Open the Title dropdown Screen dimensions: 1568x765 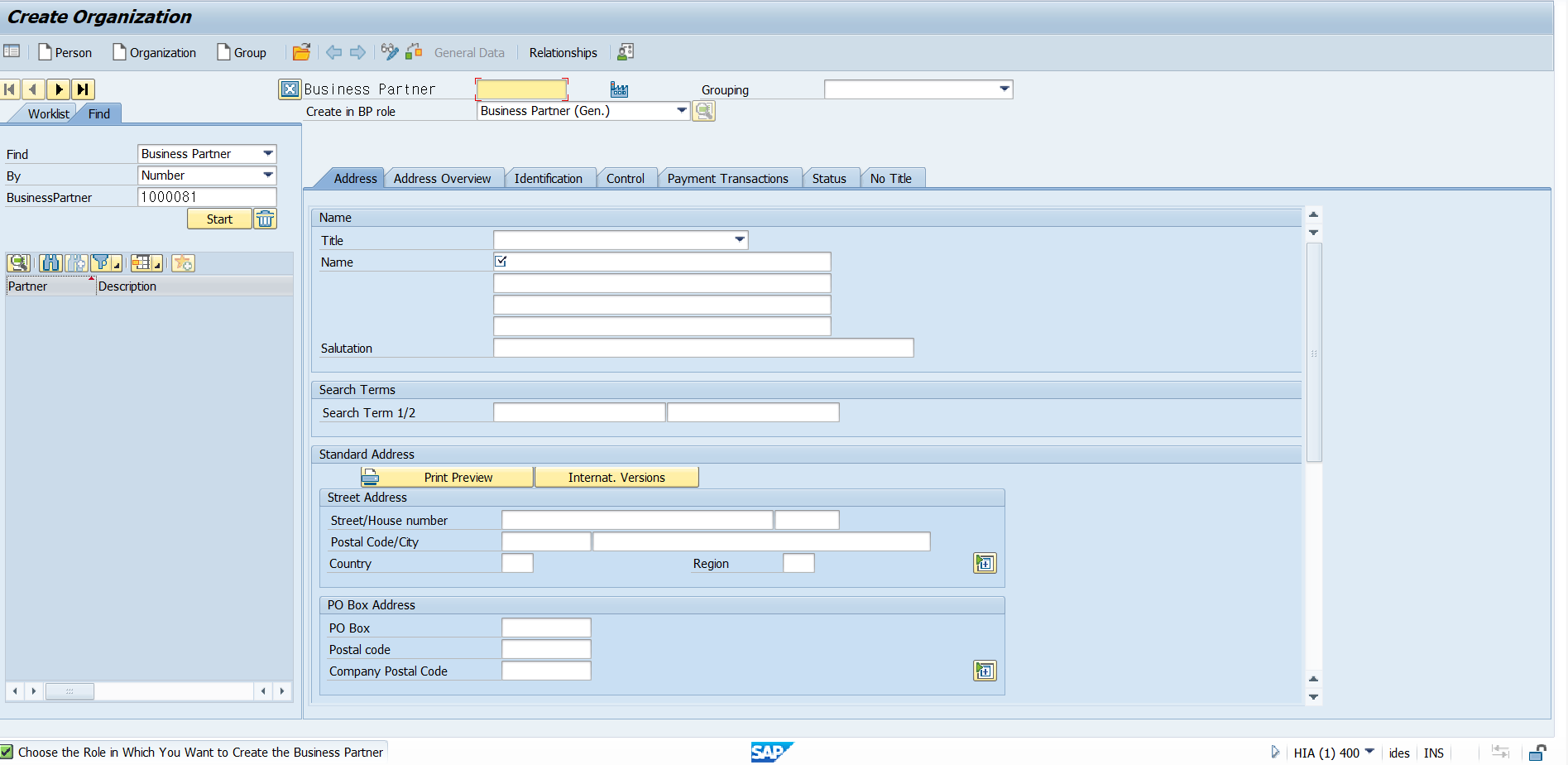[x=740, y=240]
